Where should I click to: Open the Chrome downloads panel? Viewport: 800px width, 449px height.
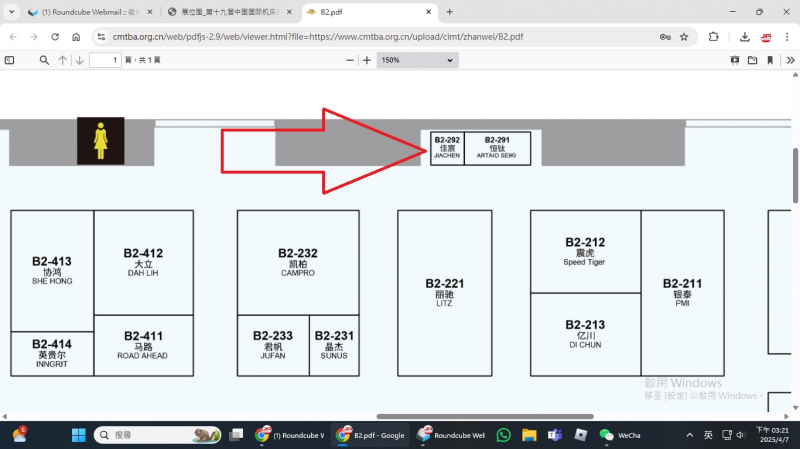coord(745,36)
